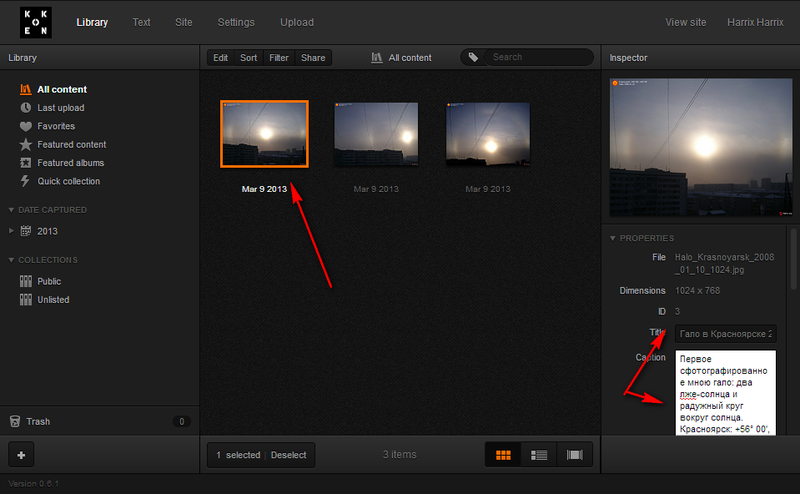Screen dimensions: 800x494
Task: Click the Trash can icon
Action: 15,421
